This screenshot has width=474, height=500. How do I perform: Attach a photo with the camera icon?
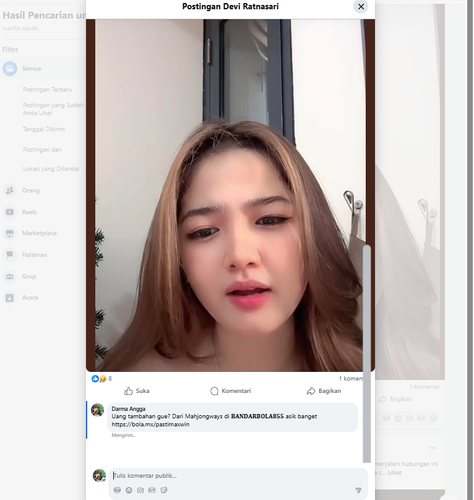point(140,490)
